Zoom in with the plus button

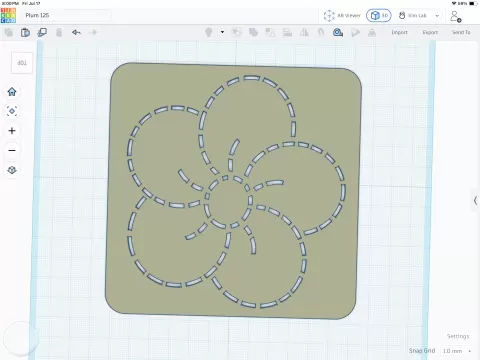[12, 131]
